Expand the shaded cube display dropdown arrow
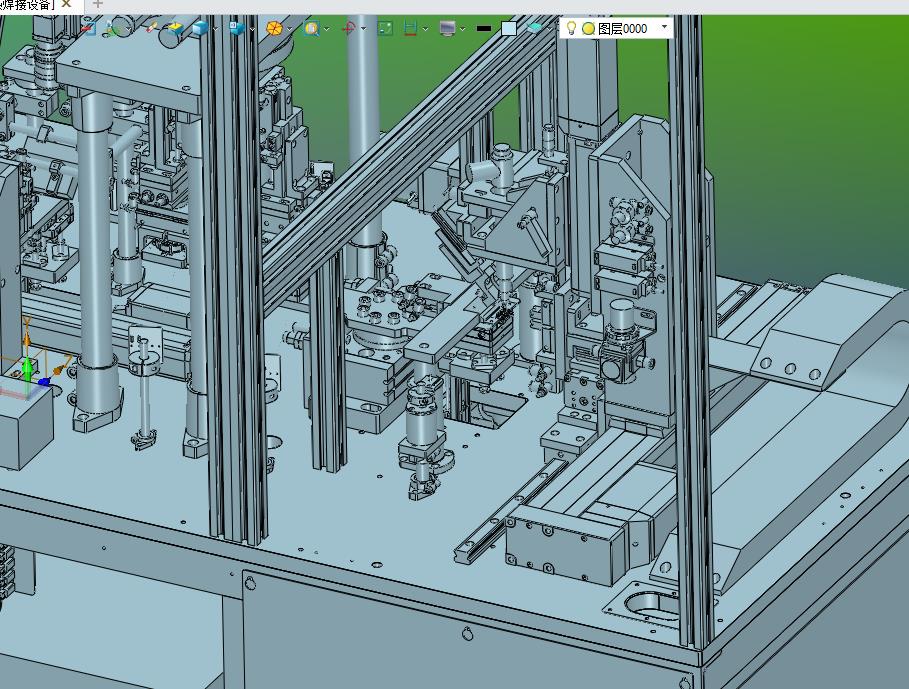909x689 pixels. (x=216, y=28)
